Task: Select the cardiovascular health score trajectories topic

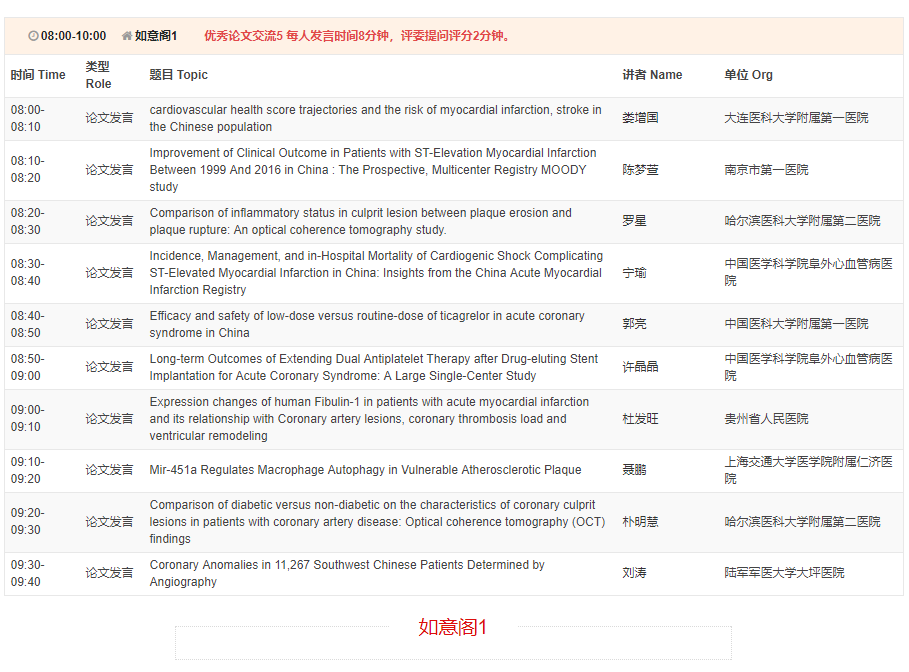Action: 376,118
